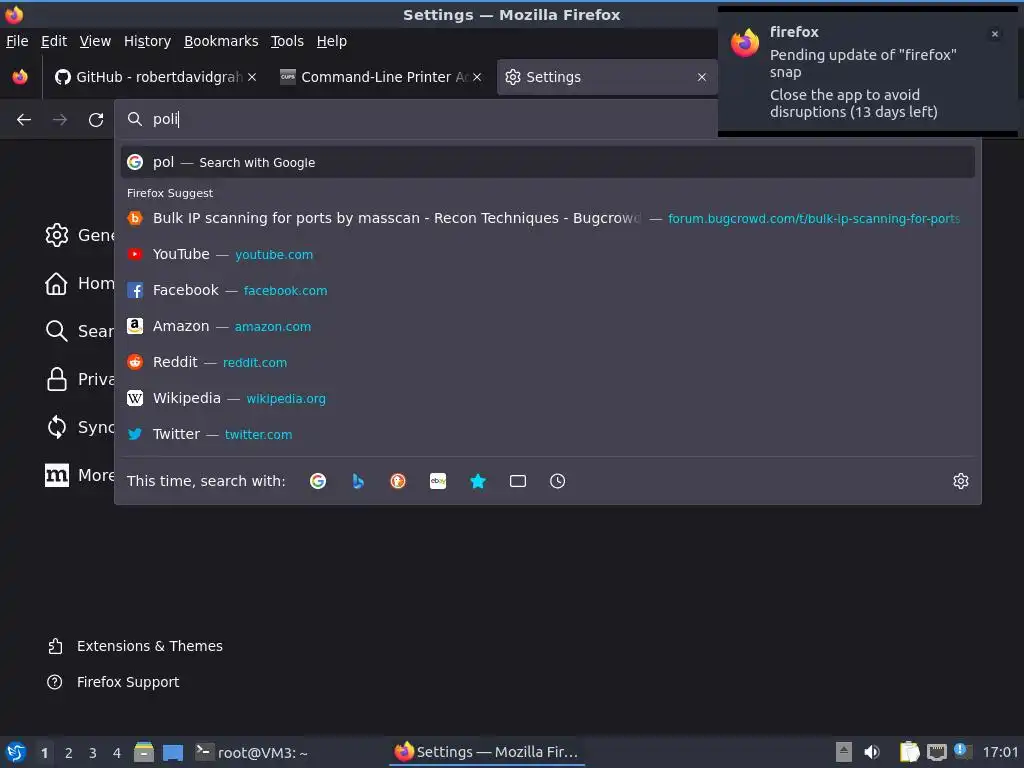The height and width of the screenshot is (768, 1024).
Task: Open the Tools menu
Action: tap(287, 41)
